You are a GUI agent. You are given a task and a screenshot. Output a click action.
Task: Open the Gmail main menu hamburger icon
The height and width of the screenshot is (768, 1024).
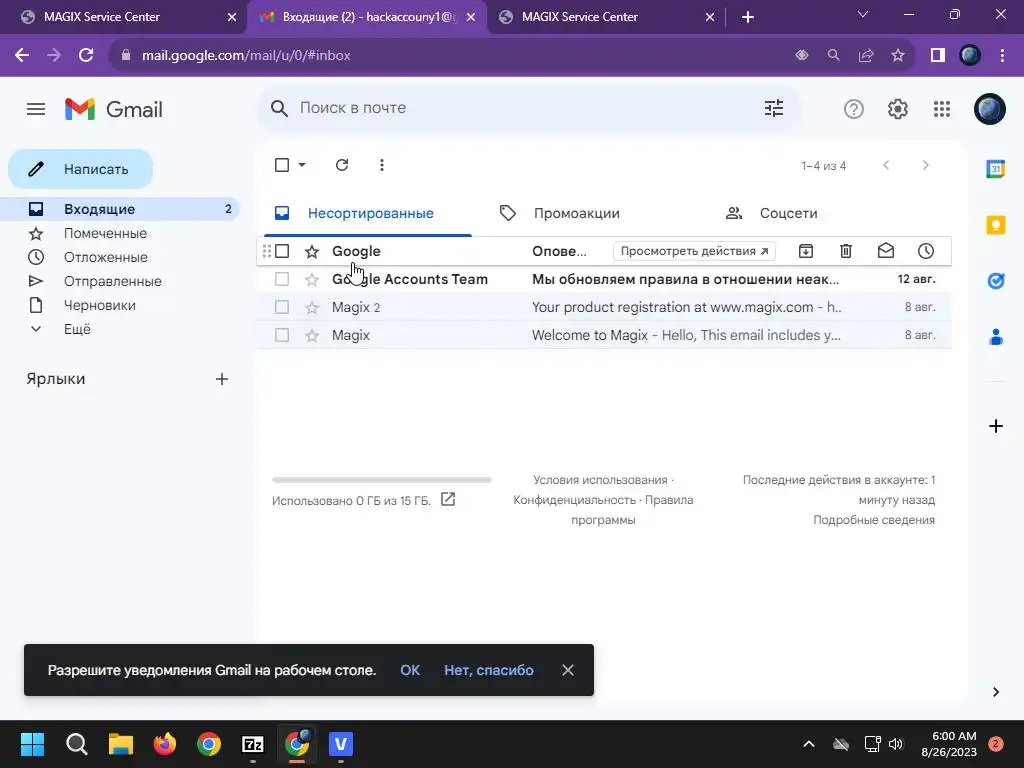36,109
